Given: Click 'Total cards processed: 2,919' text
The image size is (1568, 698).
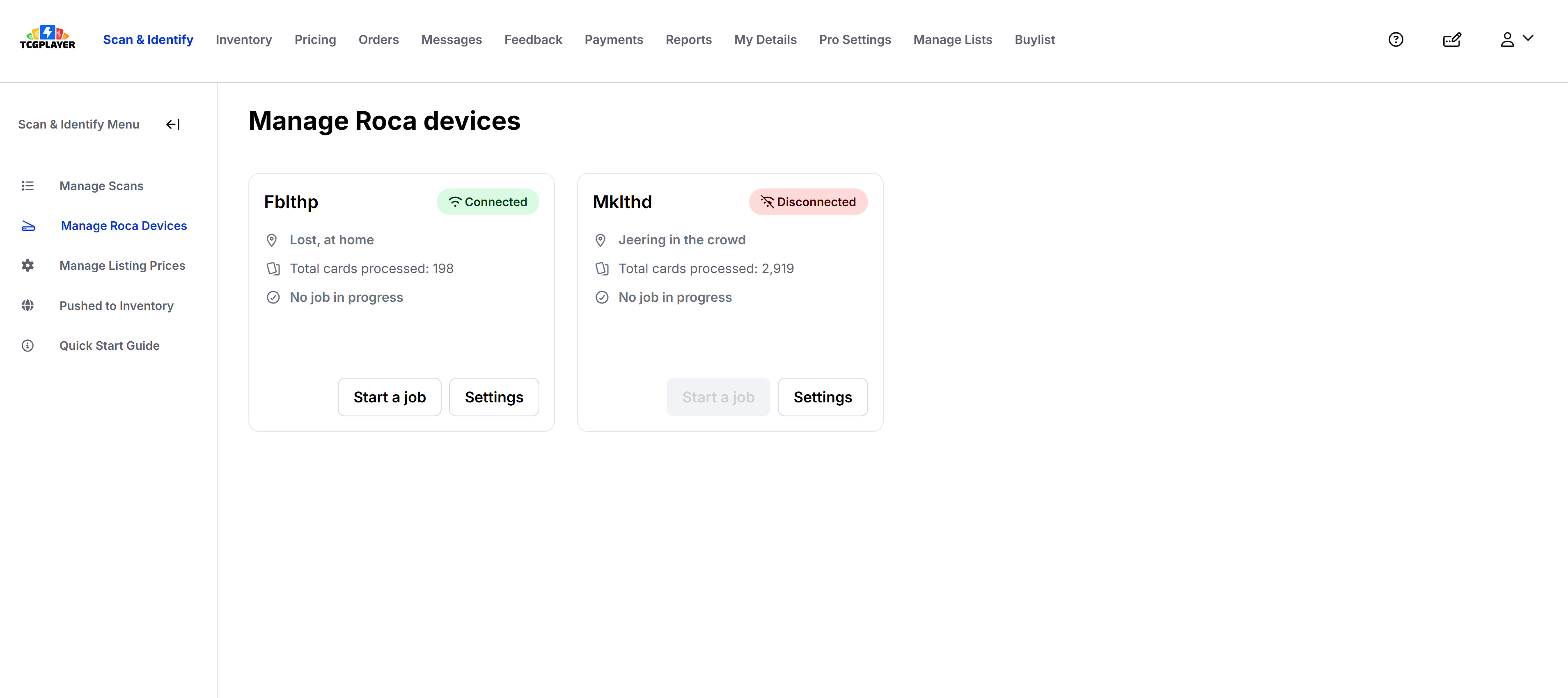Looking at the screenshot, I should pyautogui.click(x=706, y=269).
